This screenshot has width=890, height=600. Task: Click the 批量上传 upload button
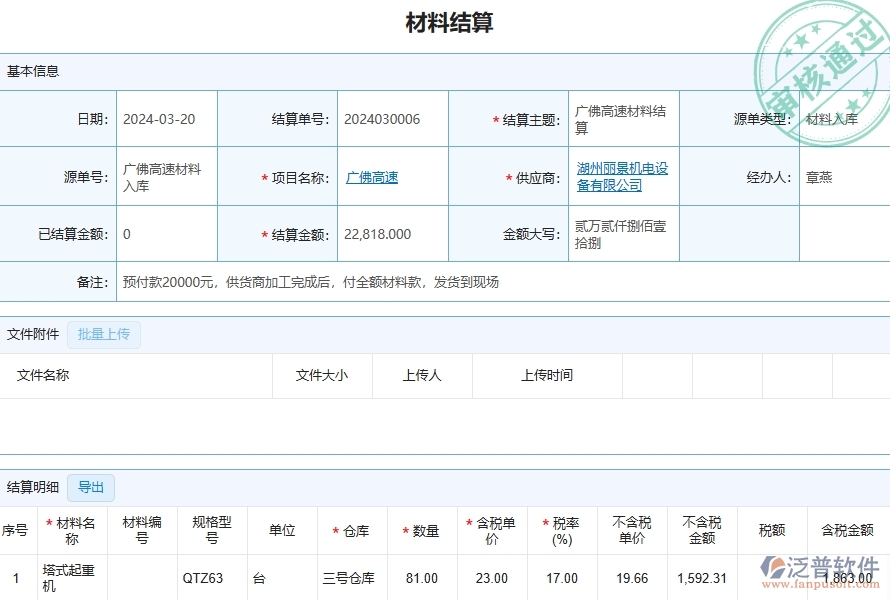103,335
